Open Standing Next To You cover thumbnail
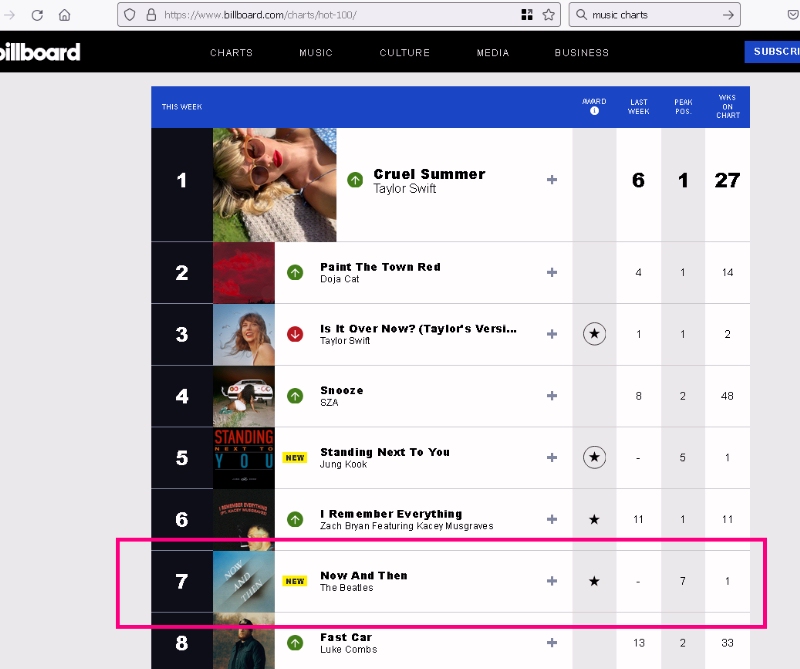The image size is (800, 669). [x=244, y=458]
